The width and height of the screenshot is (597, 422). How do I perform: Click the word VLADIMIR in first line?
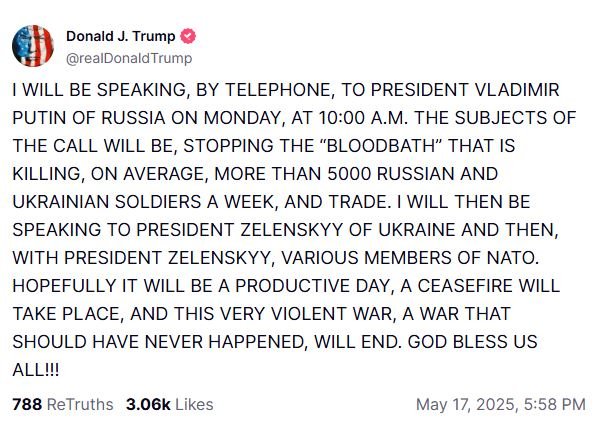[x=517, y=90]
